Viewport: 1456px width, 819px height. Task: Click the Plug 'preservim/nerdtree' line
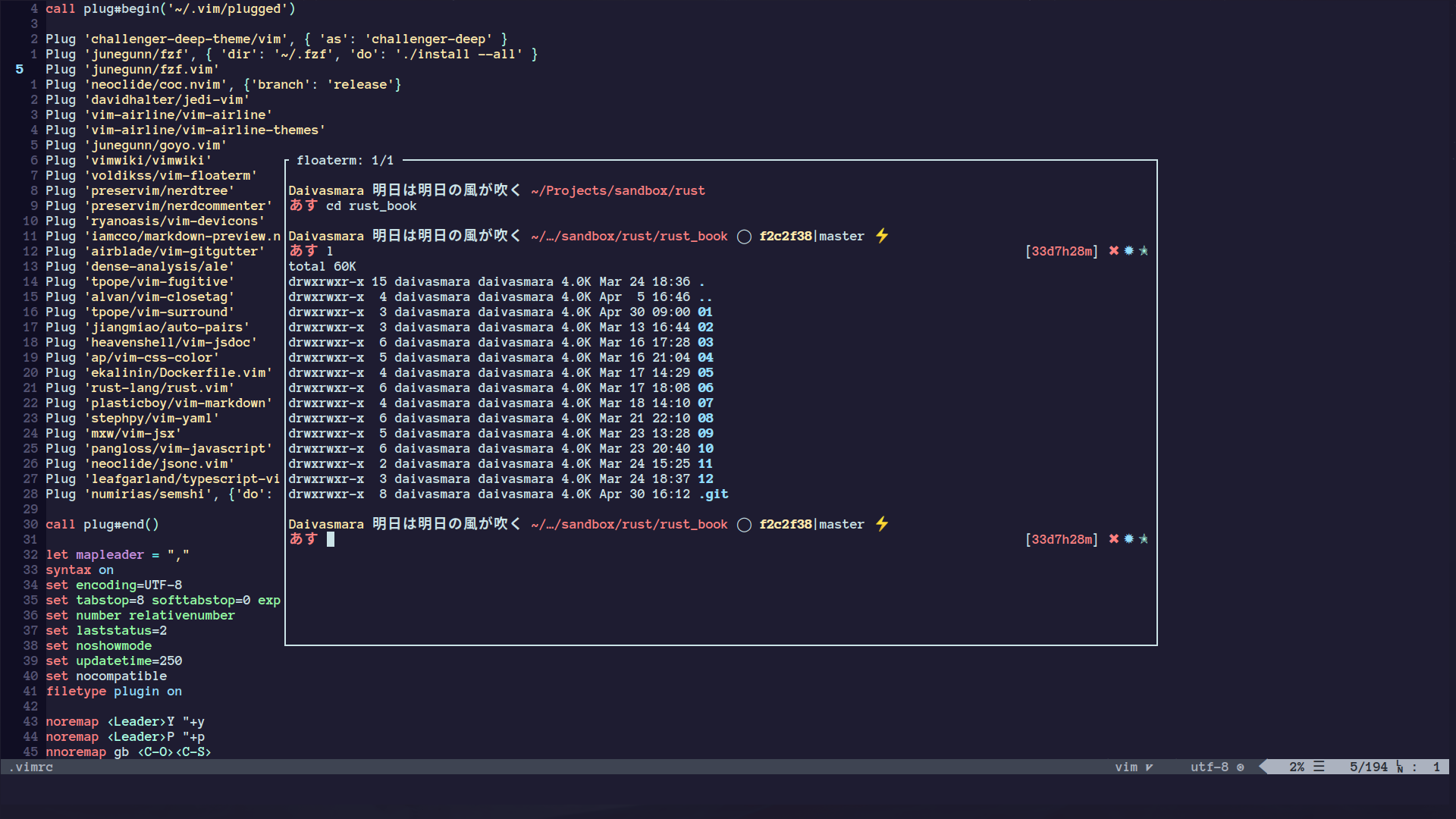(x=140, y=191)
